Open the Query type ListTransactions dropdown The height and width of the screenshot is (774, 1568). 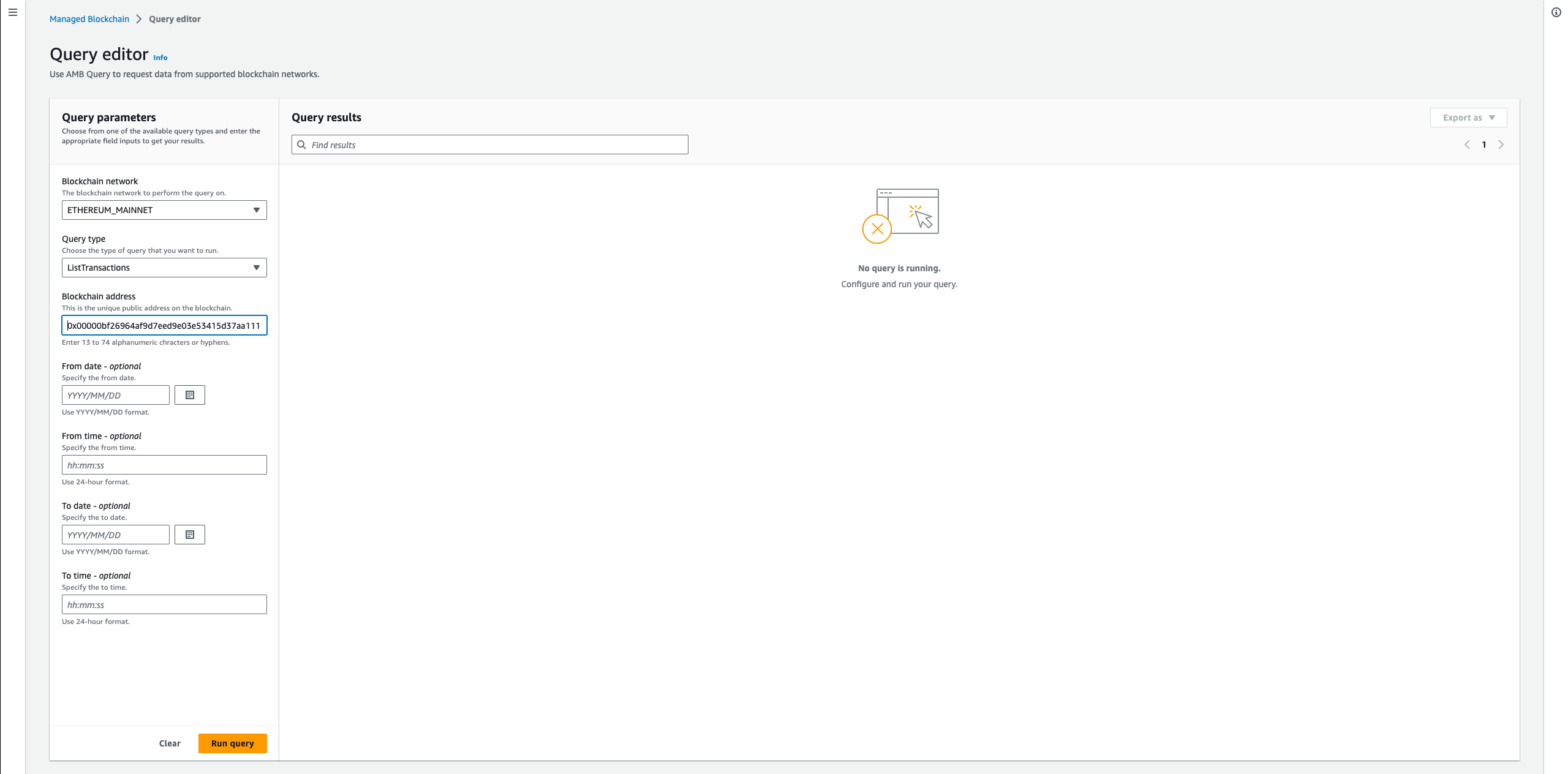coord(164,268)
